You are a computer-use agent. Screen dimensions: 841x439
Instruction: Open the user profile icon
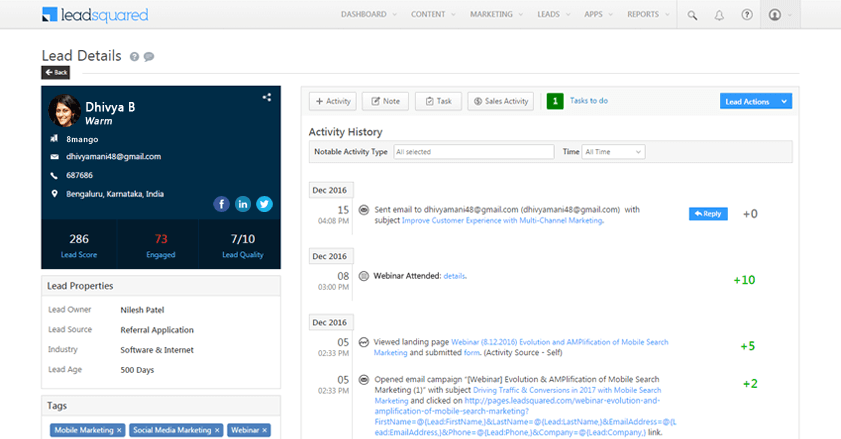pos(774,14)
